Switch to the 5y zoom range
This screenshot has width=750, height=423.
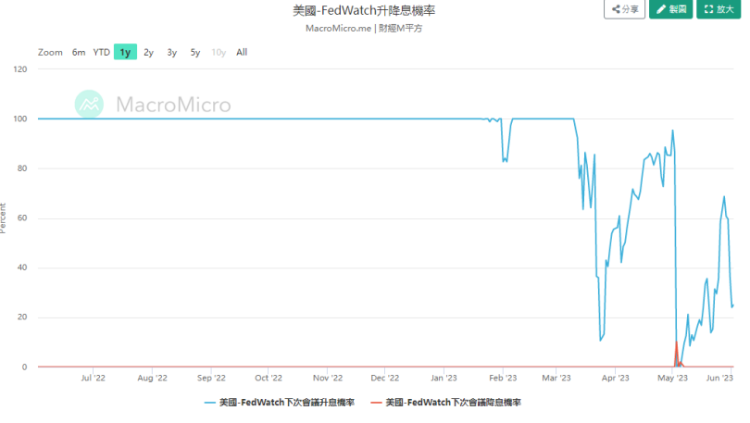195,52
